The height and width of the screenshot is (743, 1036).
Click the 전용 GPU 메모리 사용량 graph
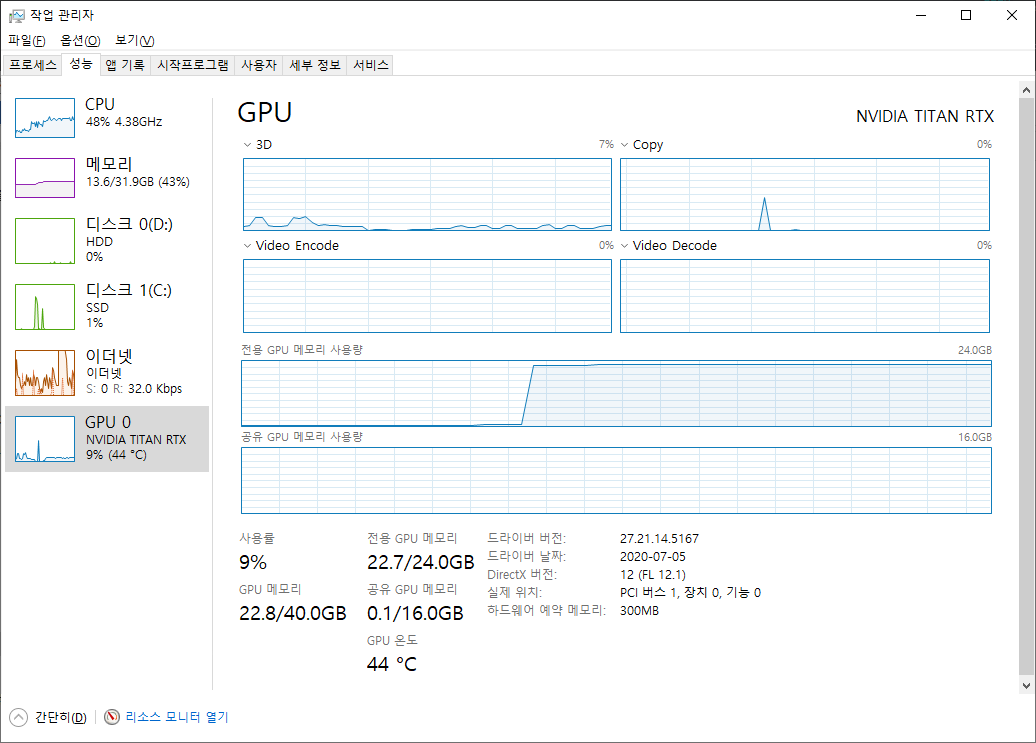pos(616,393)
